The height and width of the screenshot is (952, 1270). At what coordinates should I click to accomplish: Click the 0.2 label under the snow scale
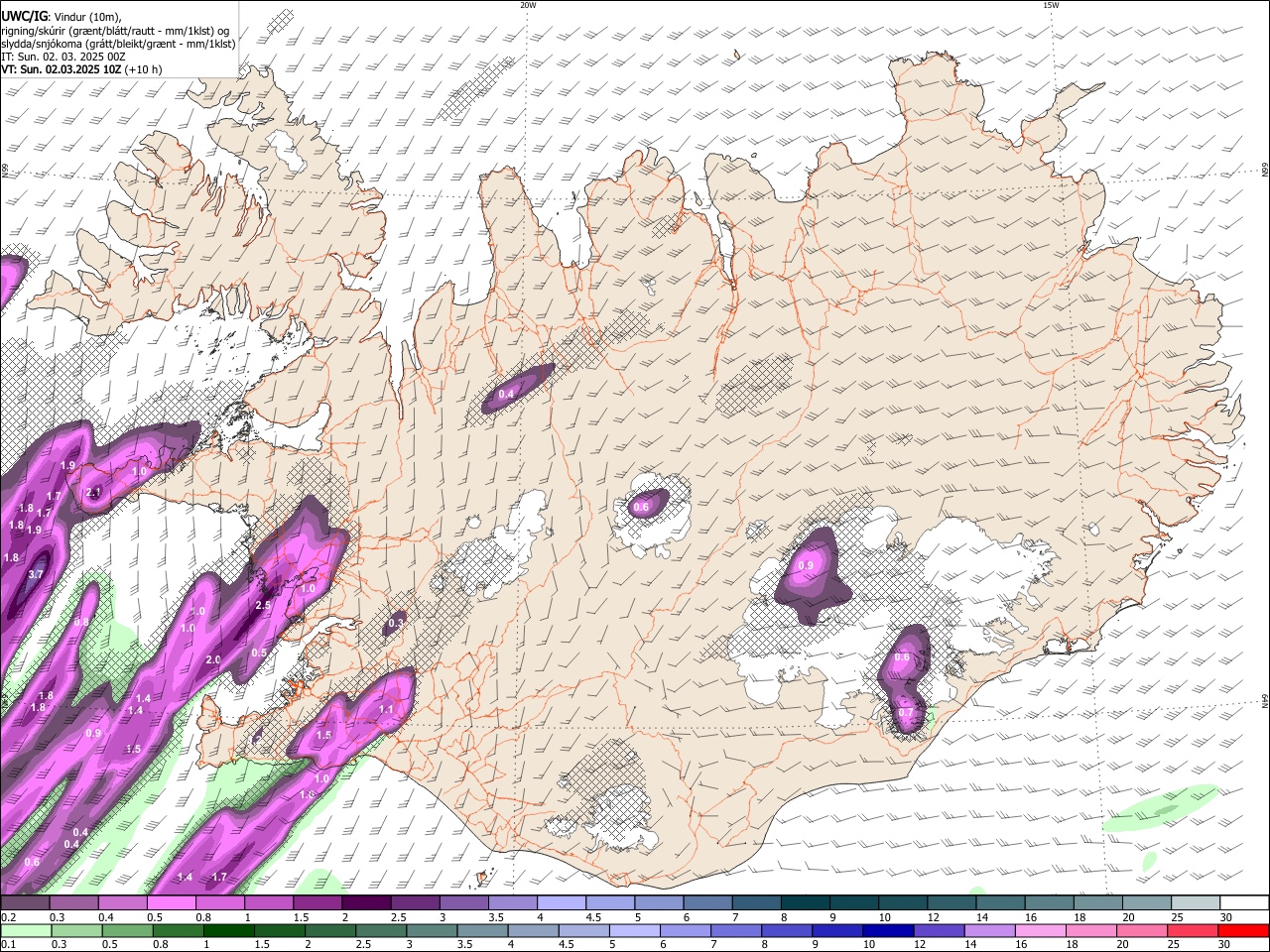click(8, 917)
